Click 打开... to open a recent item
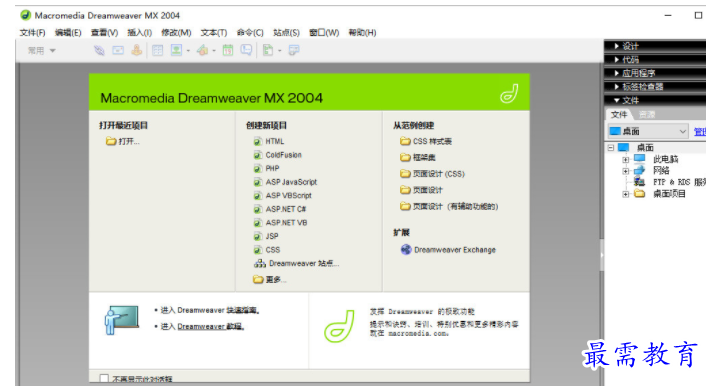 point(123,141)
